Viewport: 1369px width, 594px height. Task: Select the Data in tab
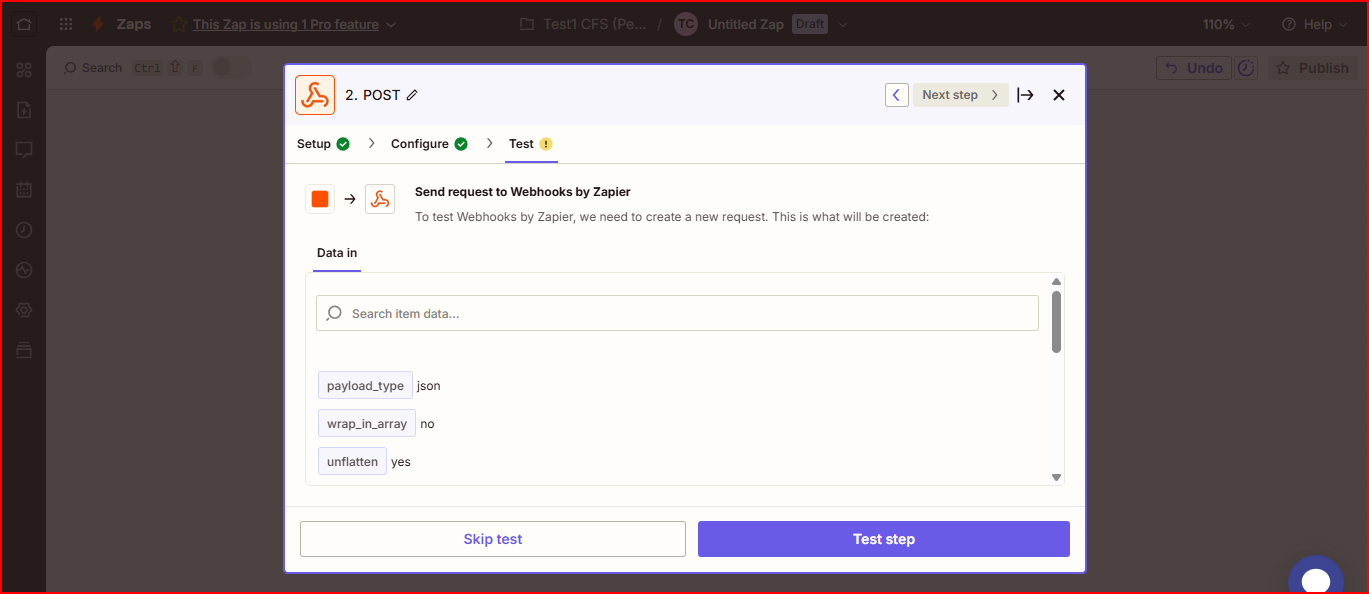pos(337,253)
